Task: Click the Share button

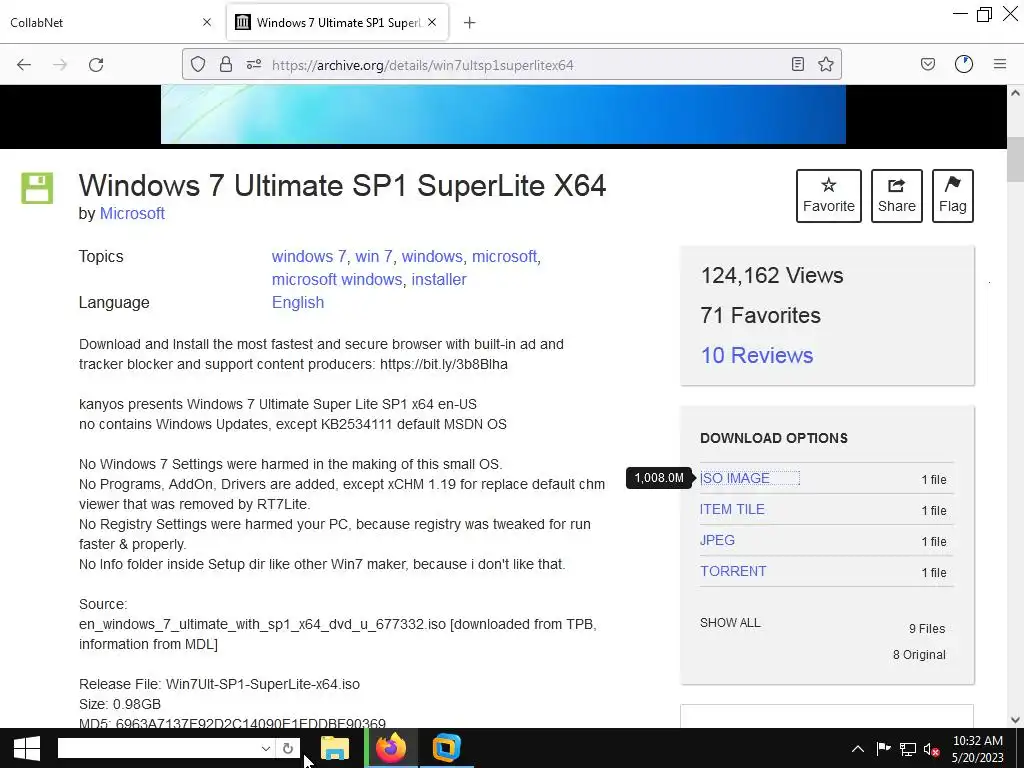Action: [897, 196]
